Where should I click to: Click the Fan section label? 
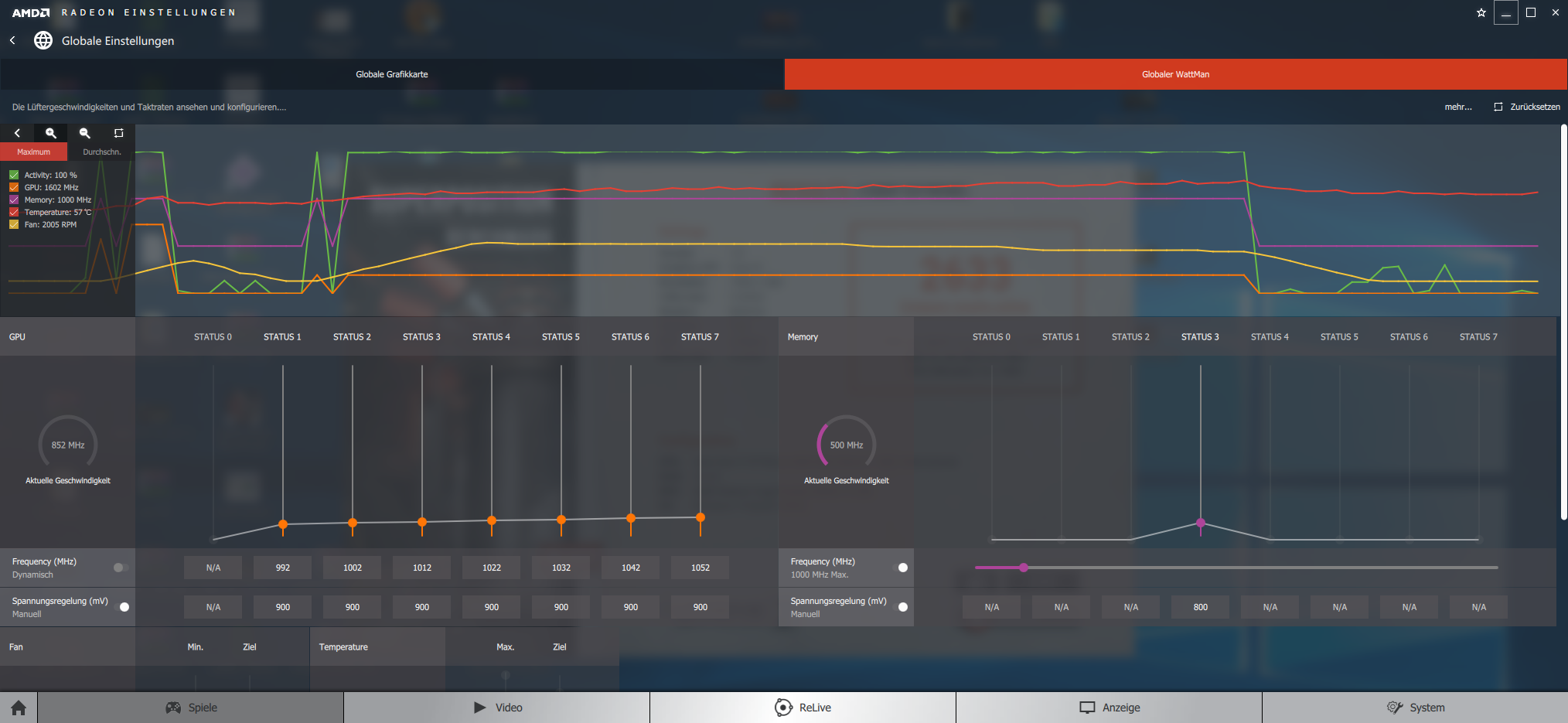(16, 647)
